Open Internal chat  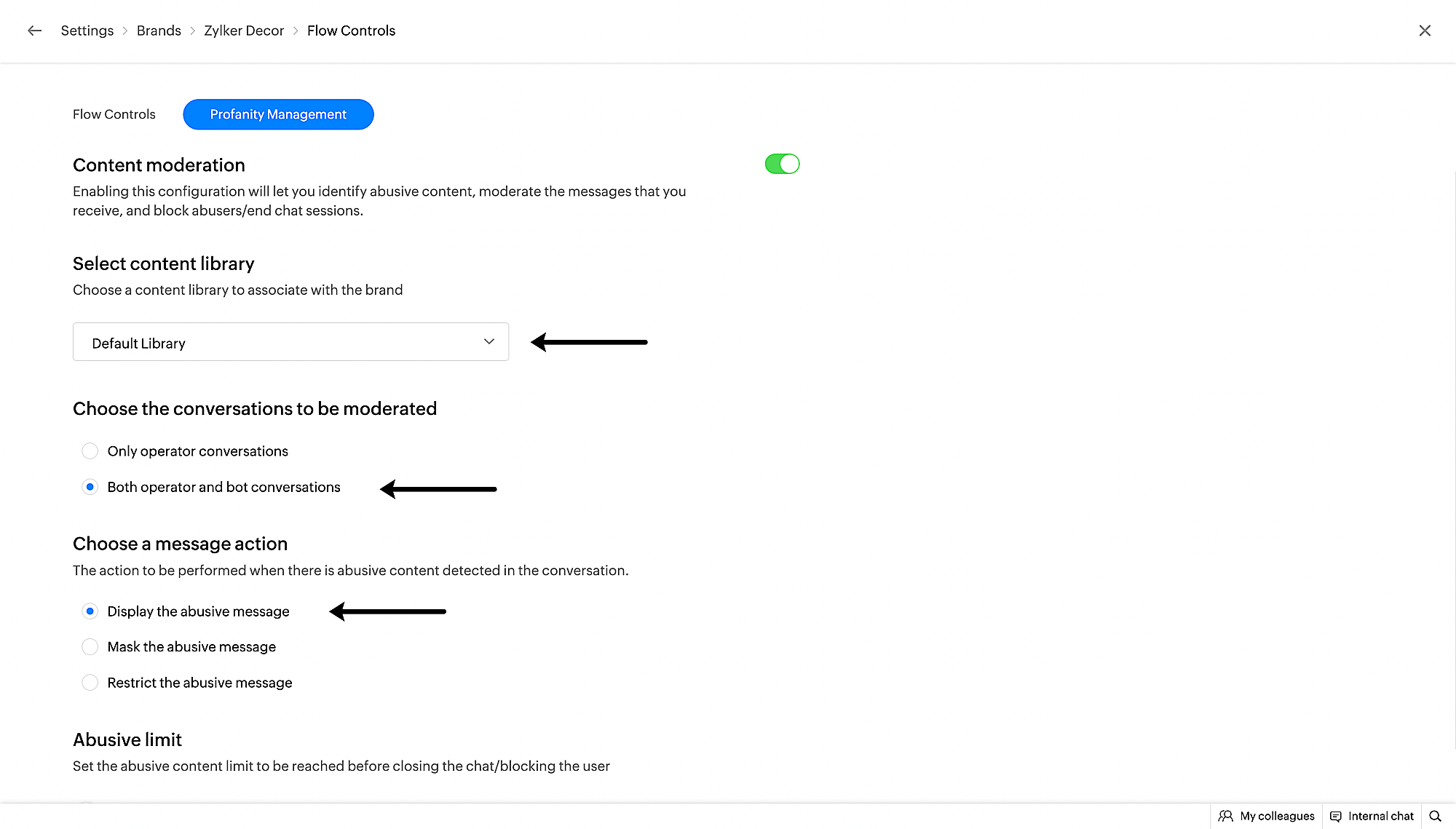(x=1380, y=816)
